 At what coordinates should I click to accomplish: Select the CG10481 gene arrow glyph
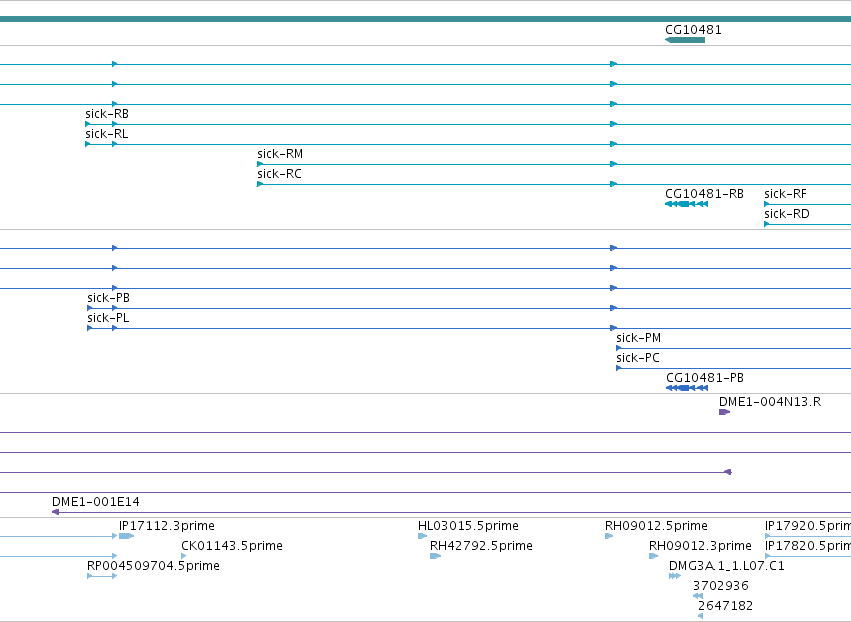[x=685, y=40]
